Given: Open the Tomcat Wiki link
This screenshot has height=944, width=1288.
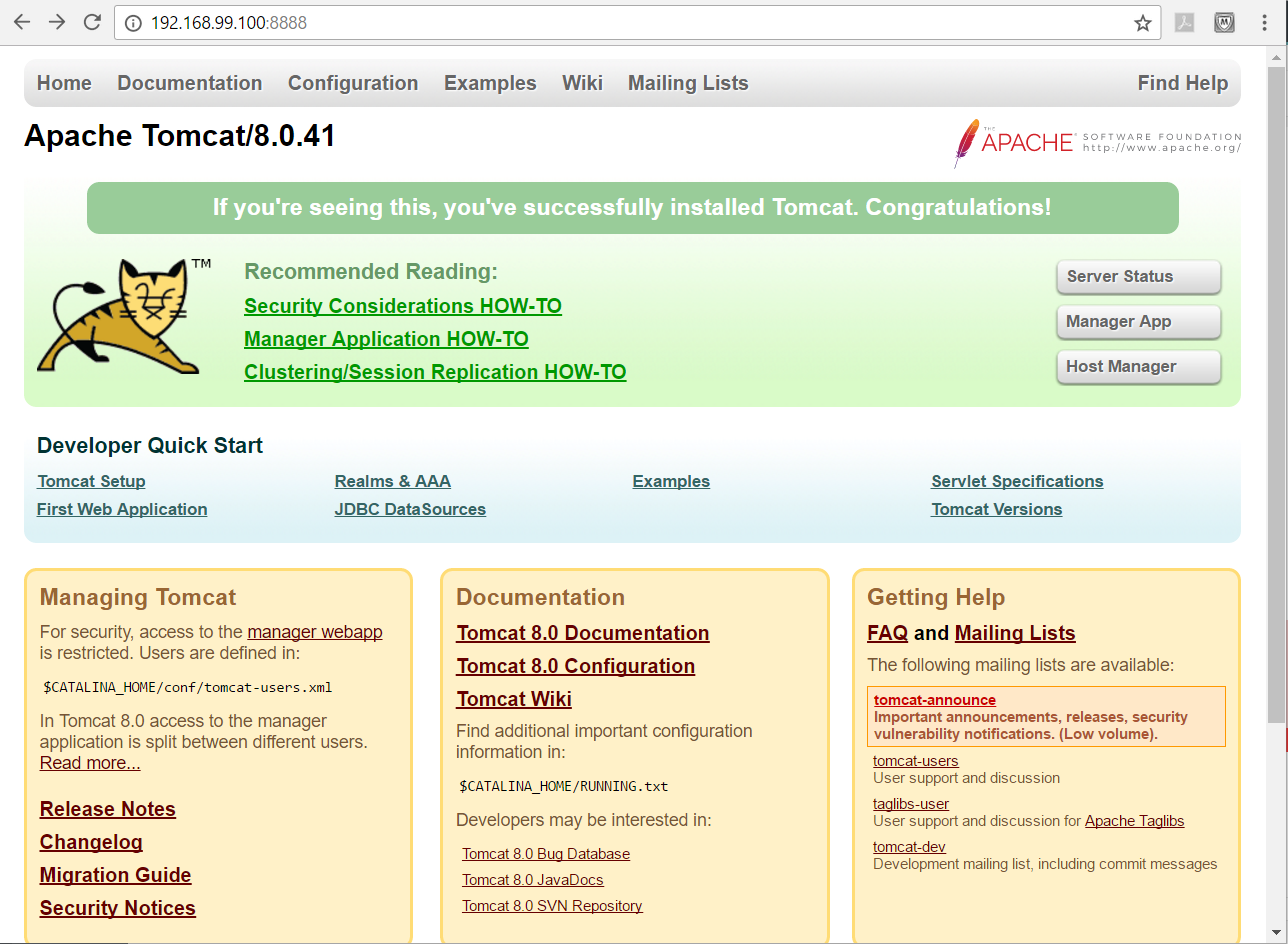Looking at the screenshot, I should (x=514, y=699).
